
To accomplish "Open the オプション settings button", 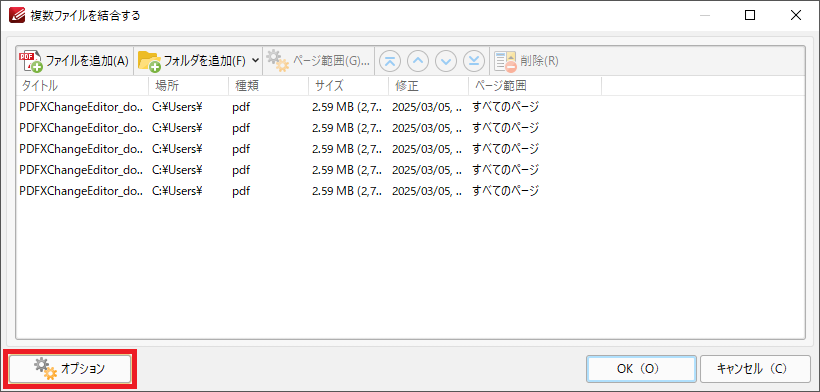I will [x=70, y=368].
